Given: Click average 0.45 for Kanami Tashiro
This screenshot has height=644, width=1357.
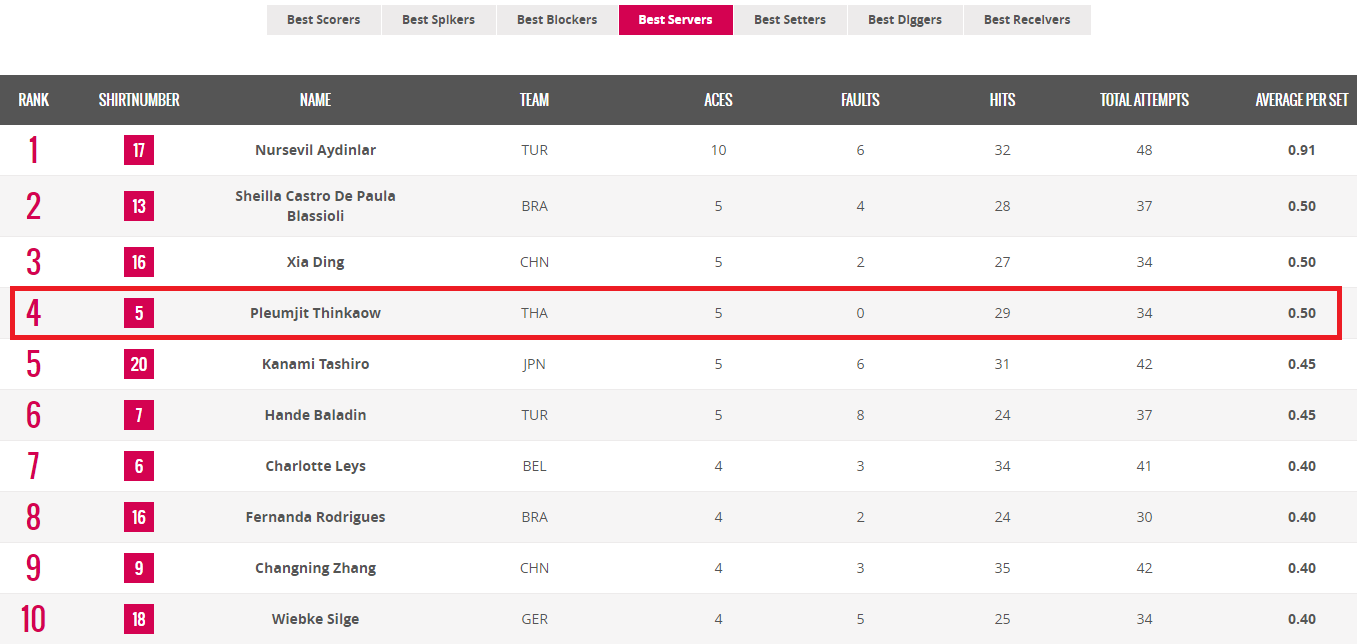Looking at the screenshot, I should click(1302, 364).
